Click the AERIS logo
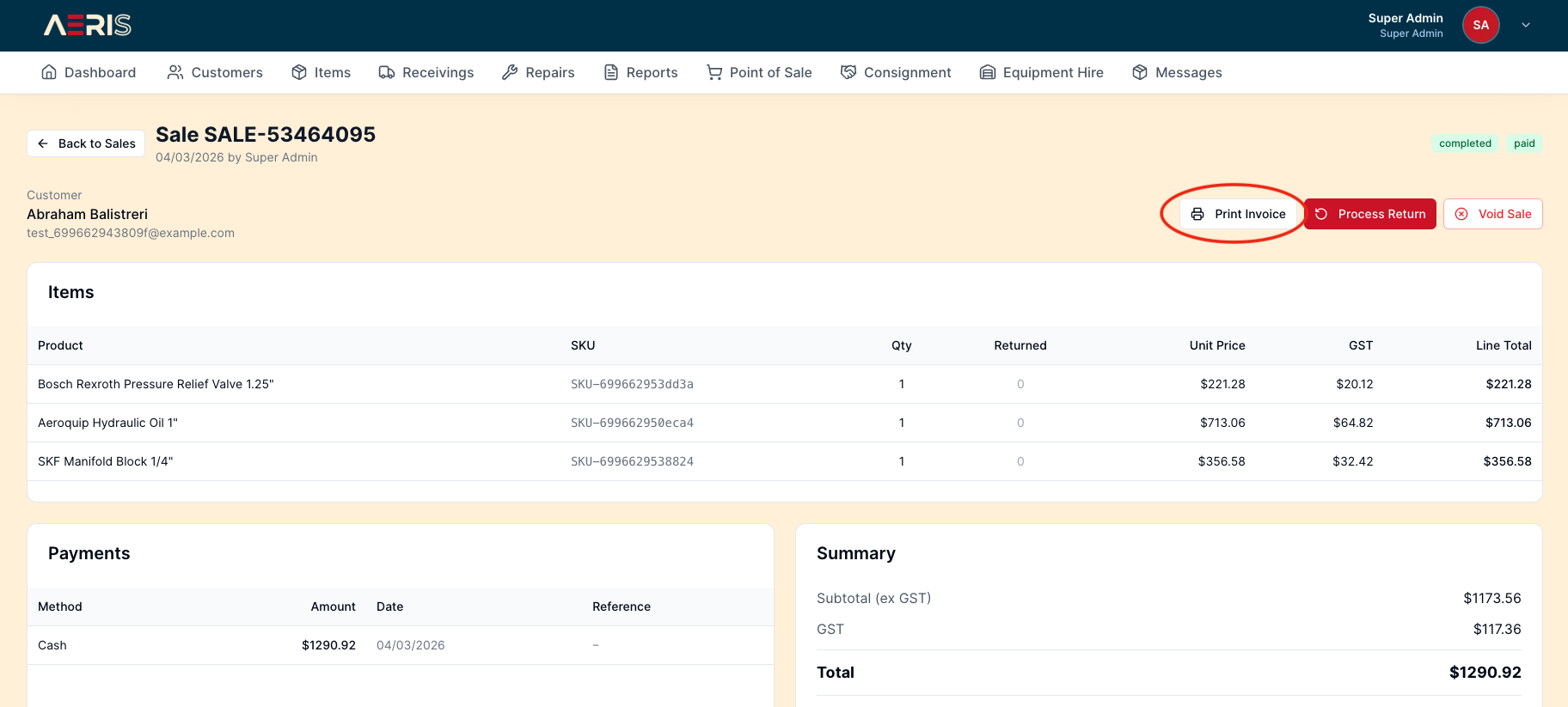Viewport: 1568px width, 707px height. pos(87,25)
